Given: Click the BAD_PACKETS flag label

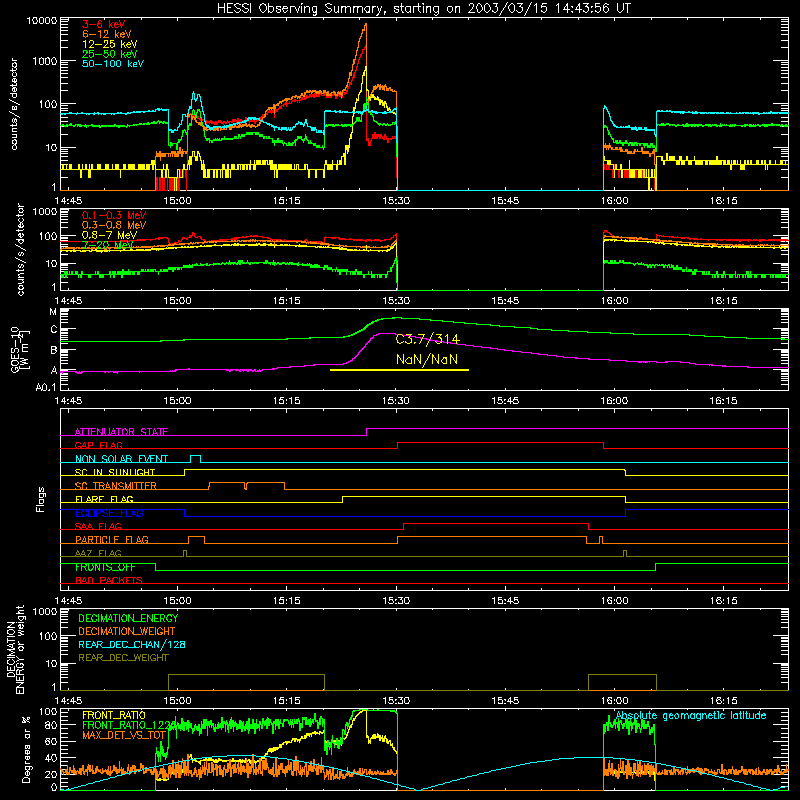Looking at the screenshot, I should [x=109, y=581].
